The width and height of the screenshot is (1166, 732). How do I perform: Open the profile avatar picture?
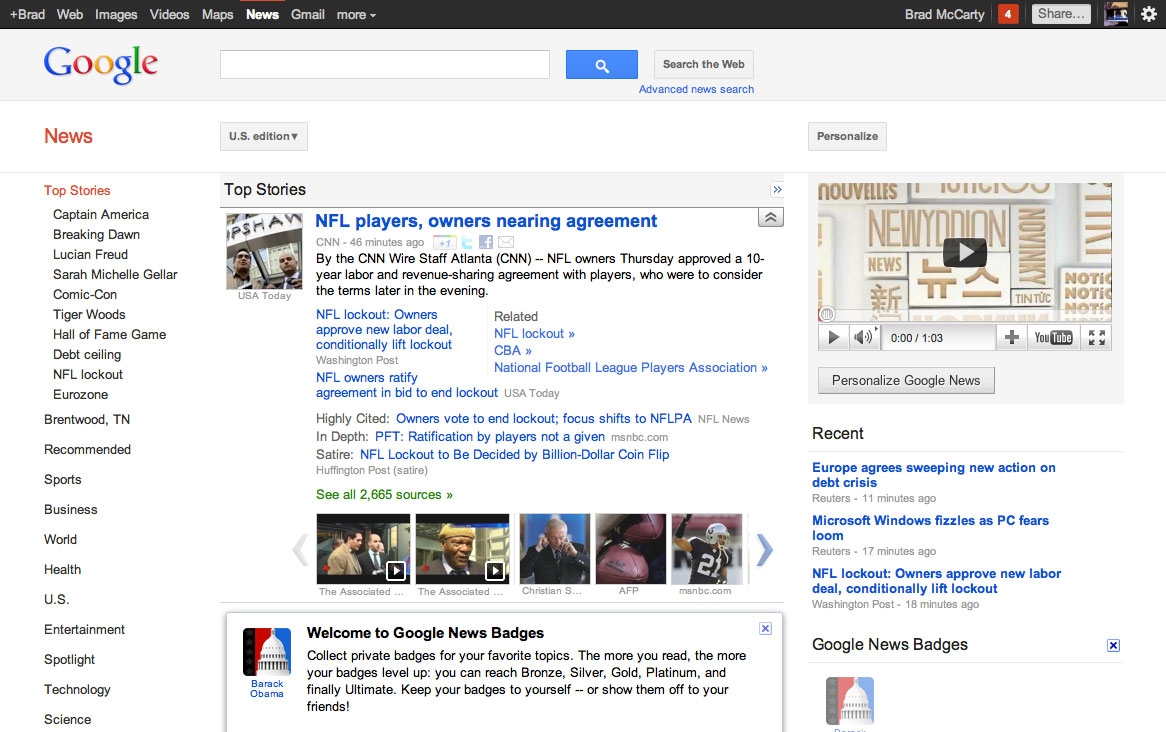point(1115,14)
